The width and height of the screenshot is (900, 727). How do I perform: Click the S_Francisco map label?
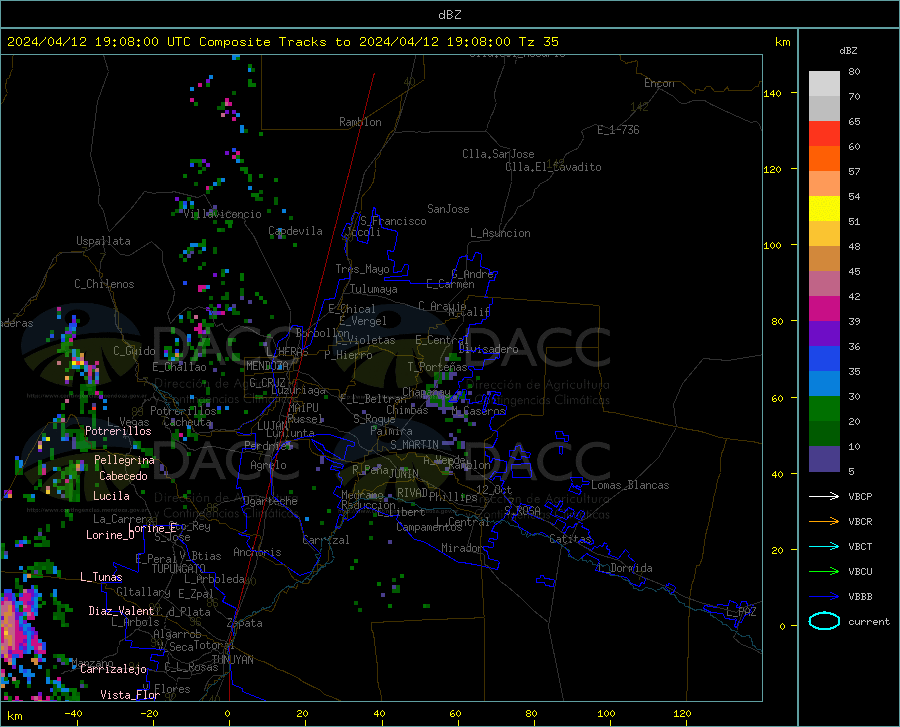click(x=393, y=221)
